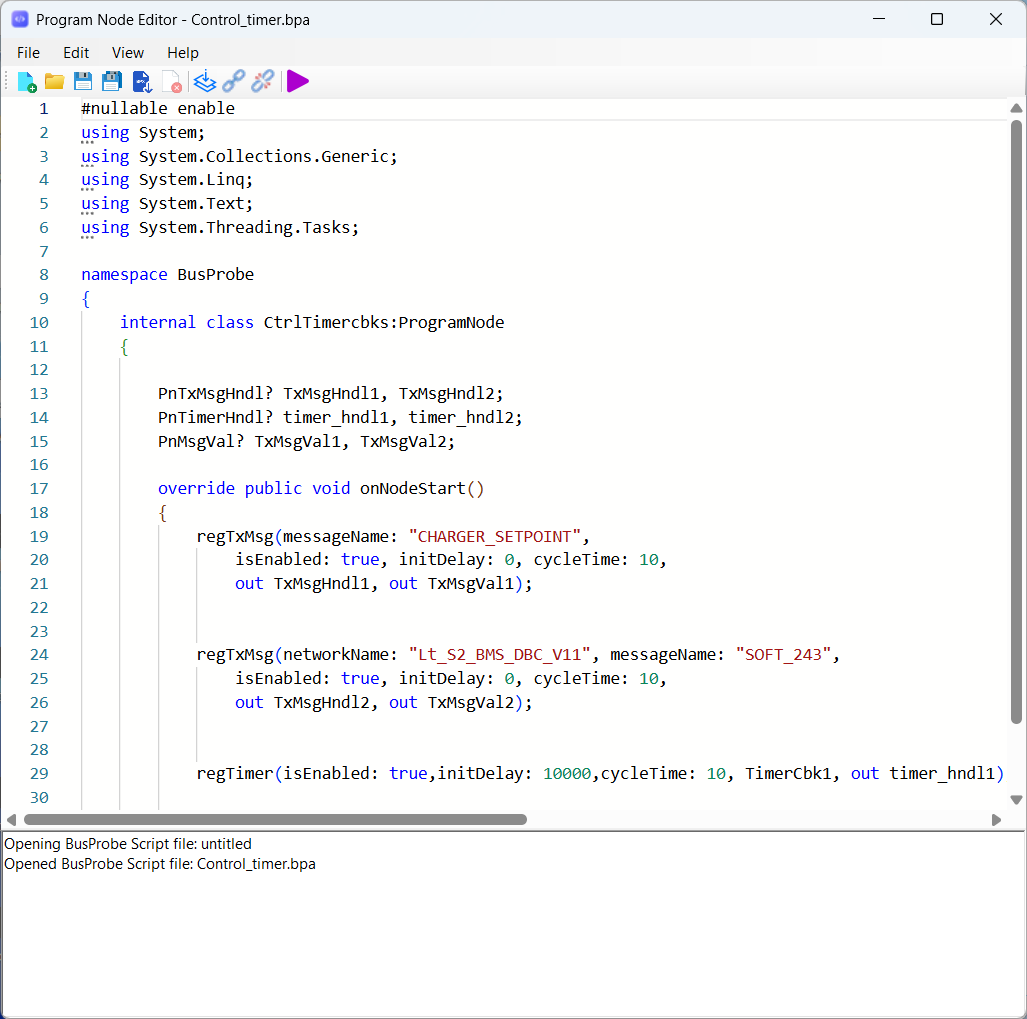
Task: Close the file using the red-X page icon
Action: pyautogui.click(x=171, y=82)
